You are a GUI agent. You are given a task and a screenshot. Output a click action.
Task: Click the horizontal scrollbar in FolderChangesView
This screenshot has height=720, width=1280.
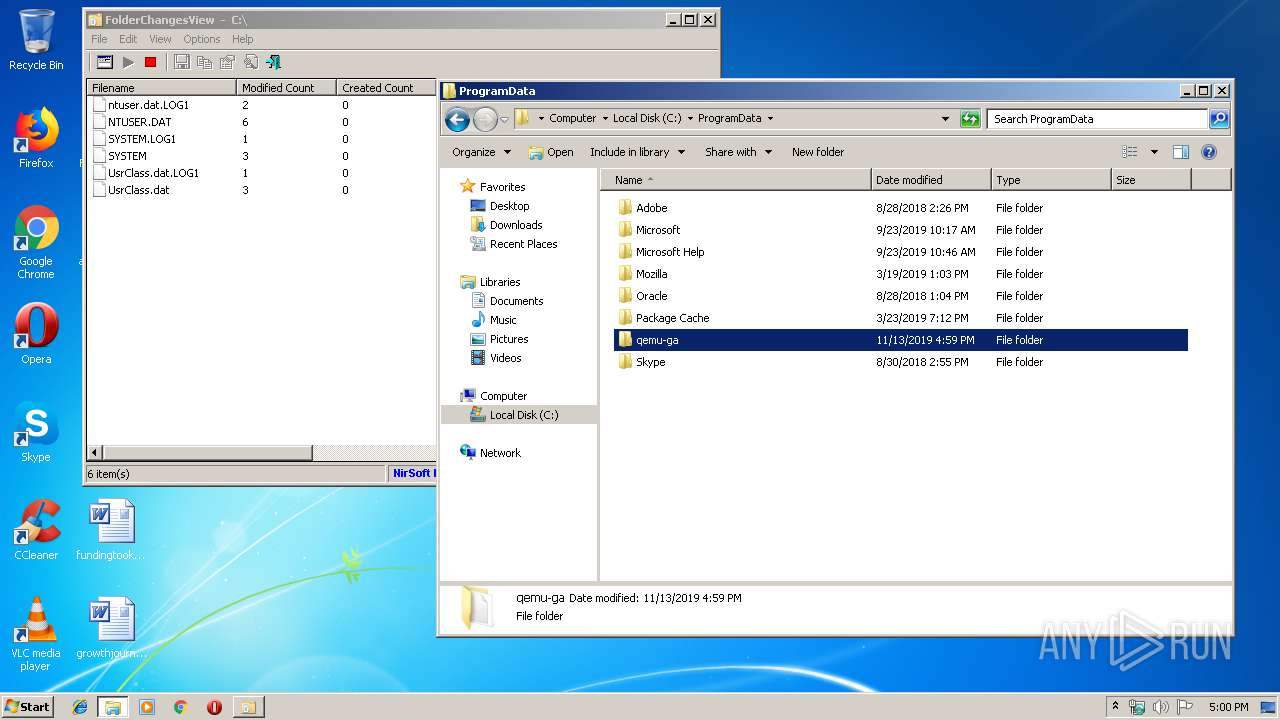[207, 453]
